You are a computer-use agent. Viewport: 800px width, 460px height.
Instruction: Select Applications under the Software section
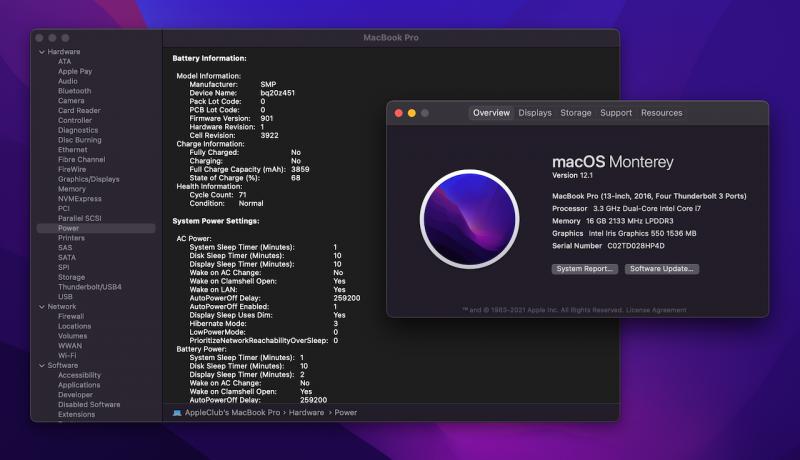click(79, 385)
